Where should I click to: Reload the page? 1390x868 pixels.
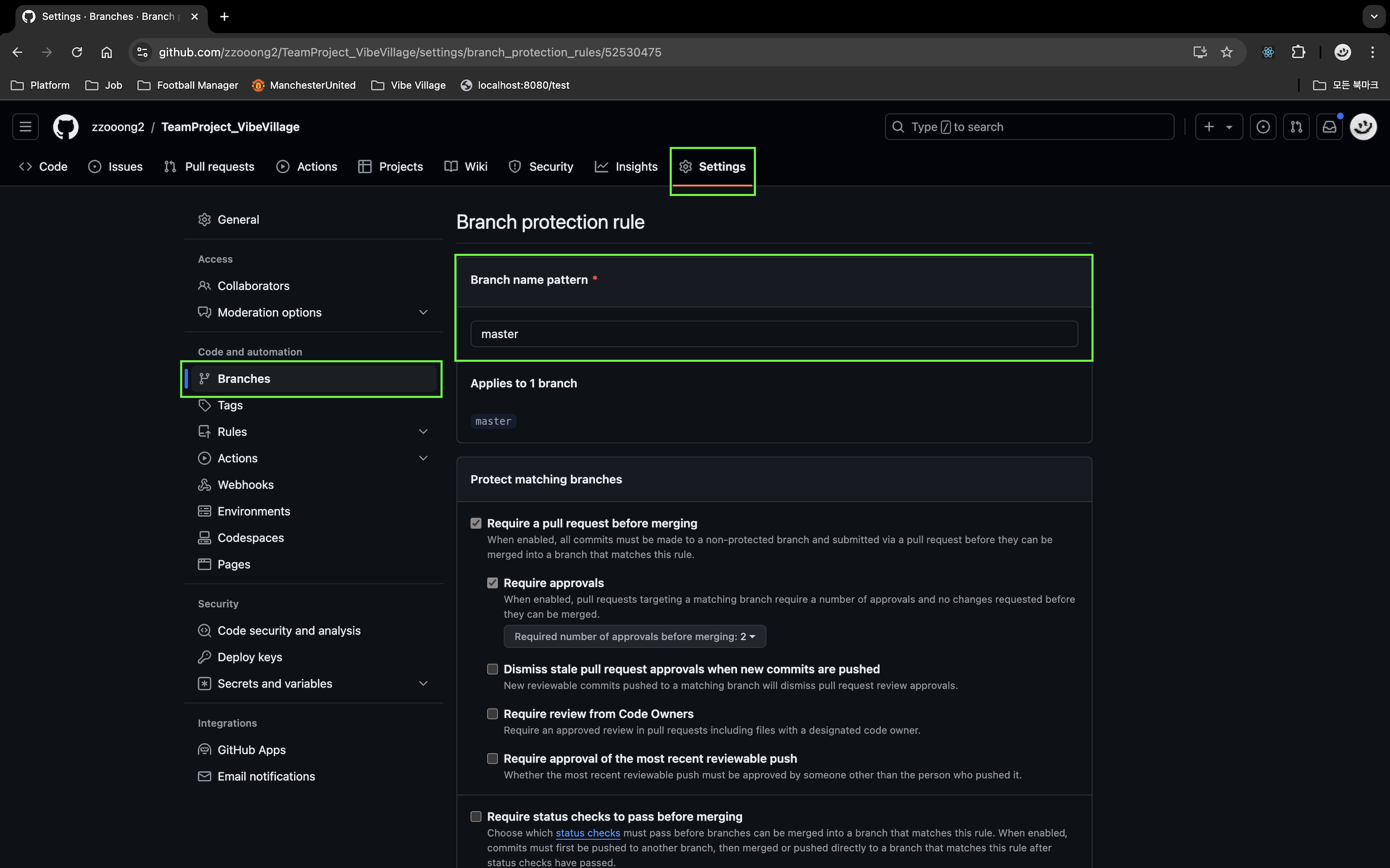(x=77, y=52)
